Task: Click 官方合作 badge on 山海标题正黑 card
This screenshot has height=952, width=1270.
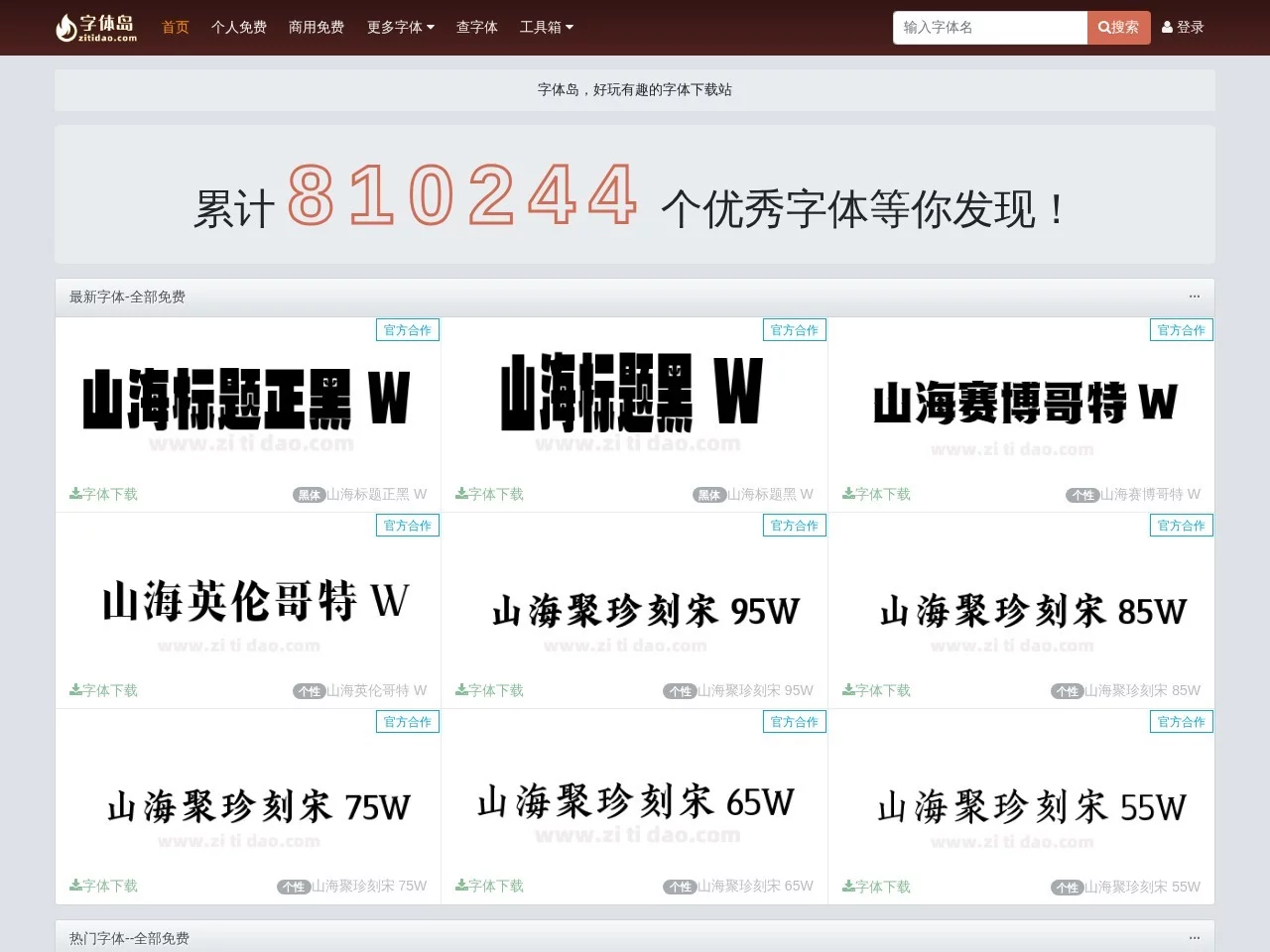Action: tap(408, 329)
